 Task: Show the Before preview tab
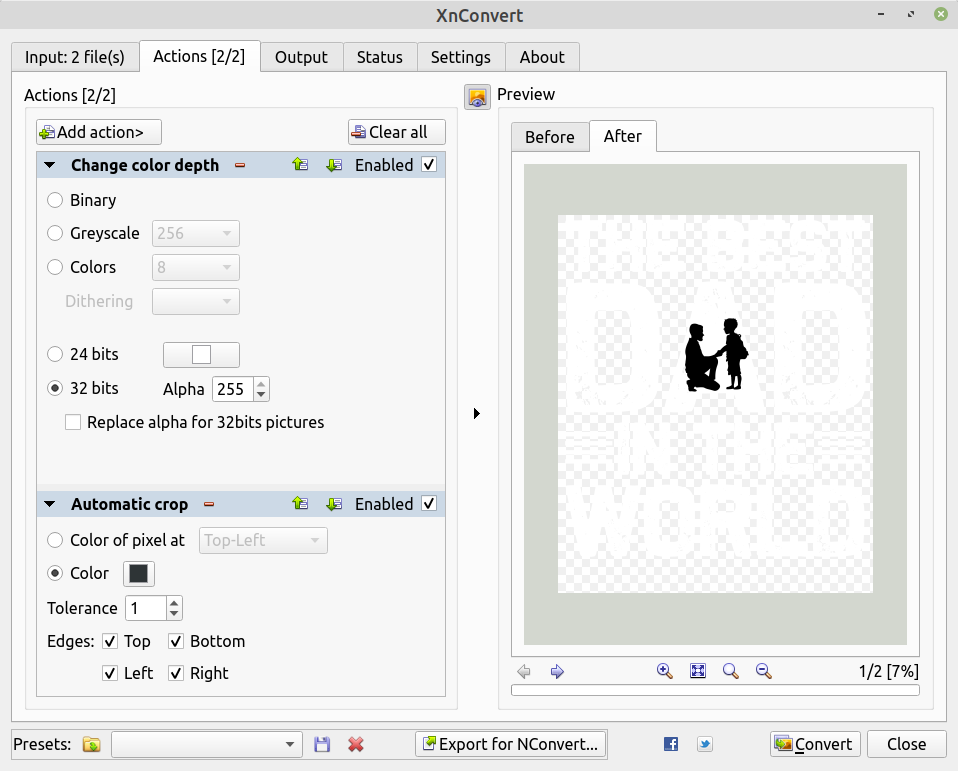(x=549, y=137)
